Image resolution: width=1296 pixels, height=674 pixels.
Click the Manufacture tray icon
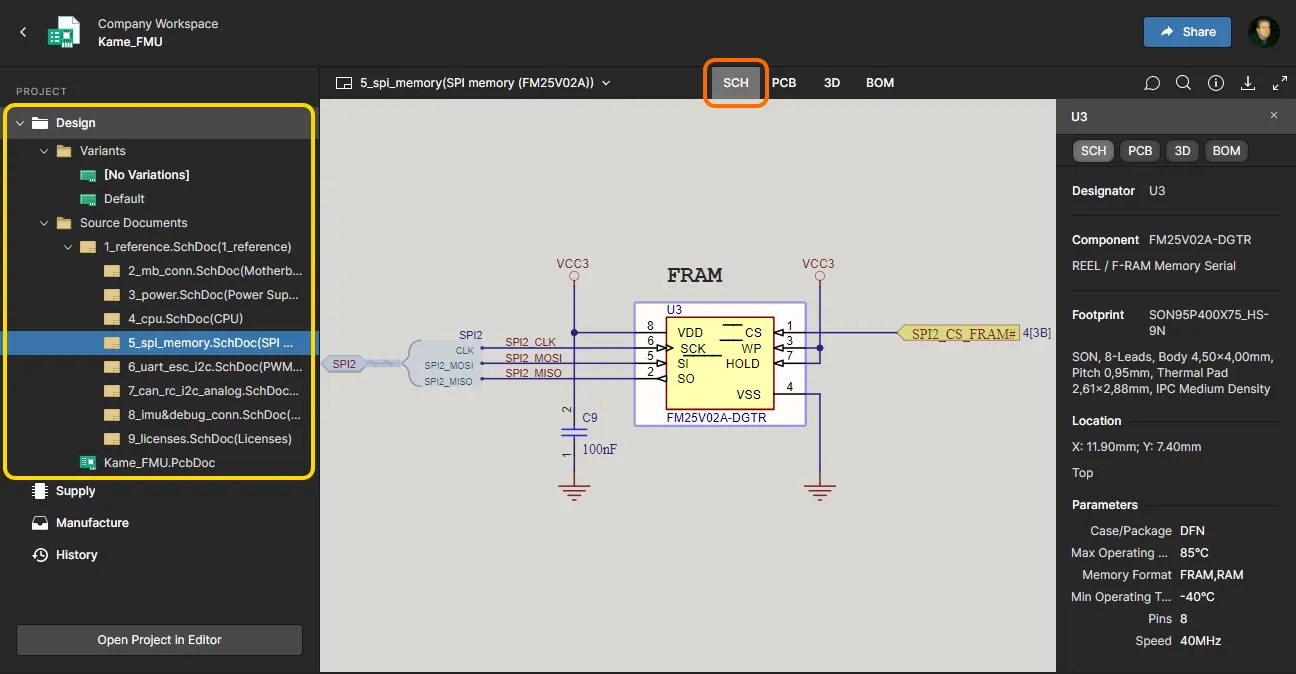click(x=40, y=523)
